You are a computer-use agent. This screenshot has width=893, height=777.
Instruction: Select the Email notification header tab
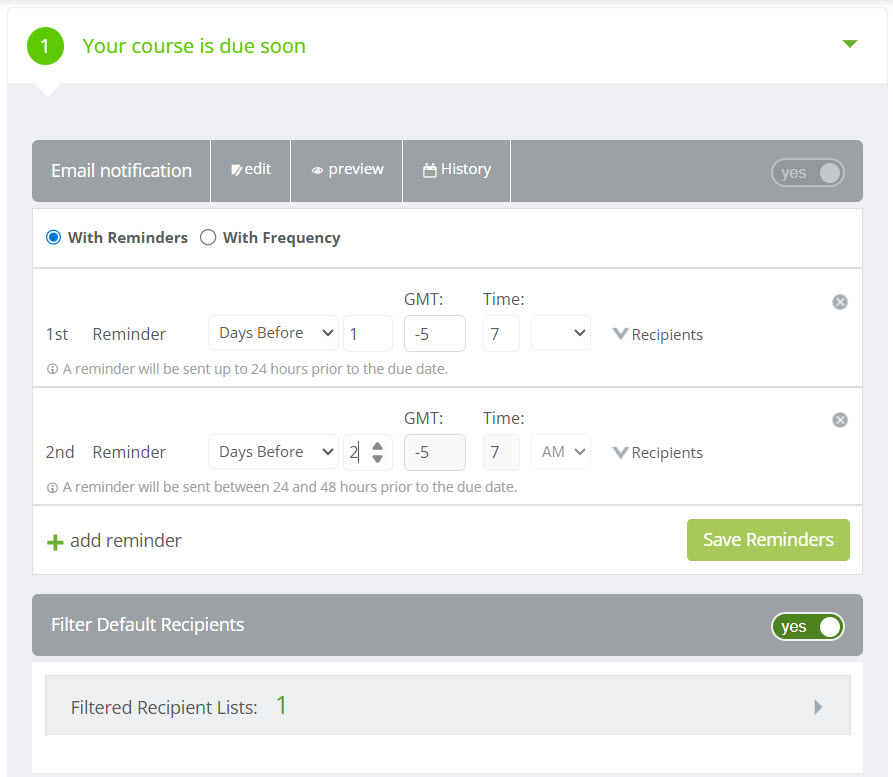[121, 170]
